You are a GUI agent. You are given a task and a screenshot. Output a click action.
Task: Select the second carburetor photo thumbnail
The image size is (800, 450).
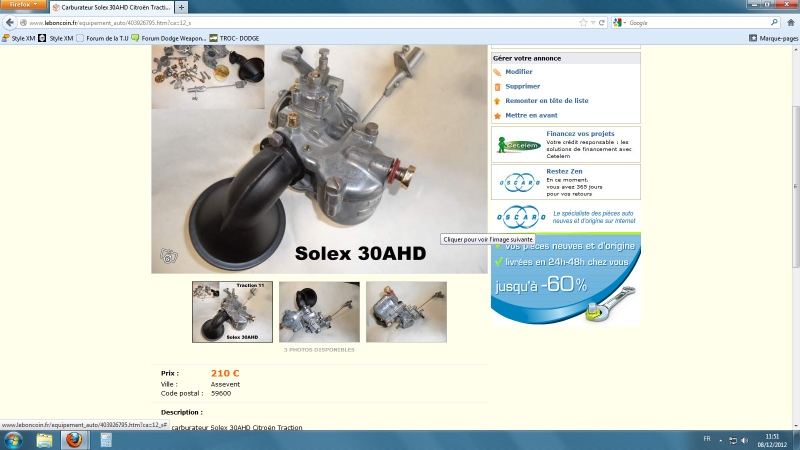(319, 312)
